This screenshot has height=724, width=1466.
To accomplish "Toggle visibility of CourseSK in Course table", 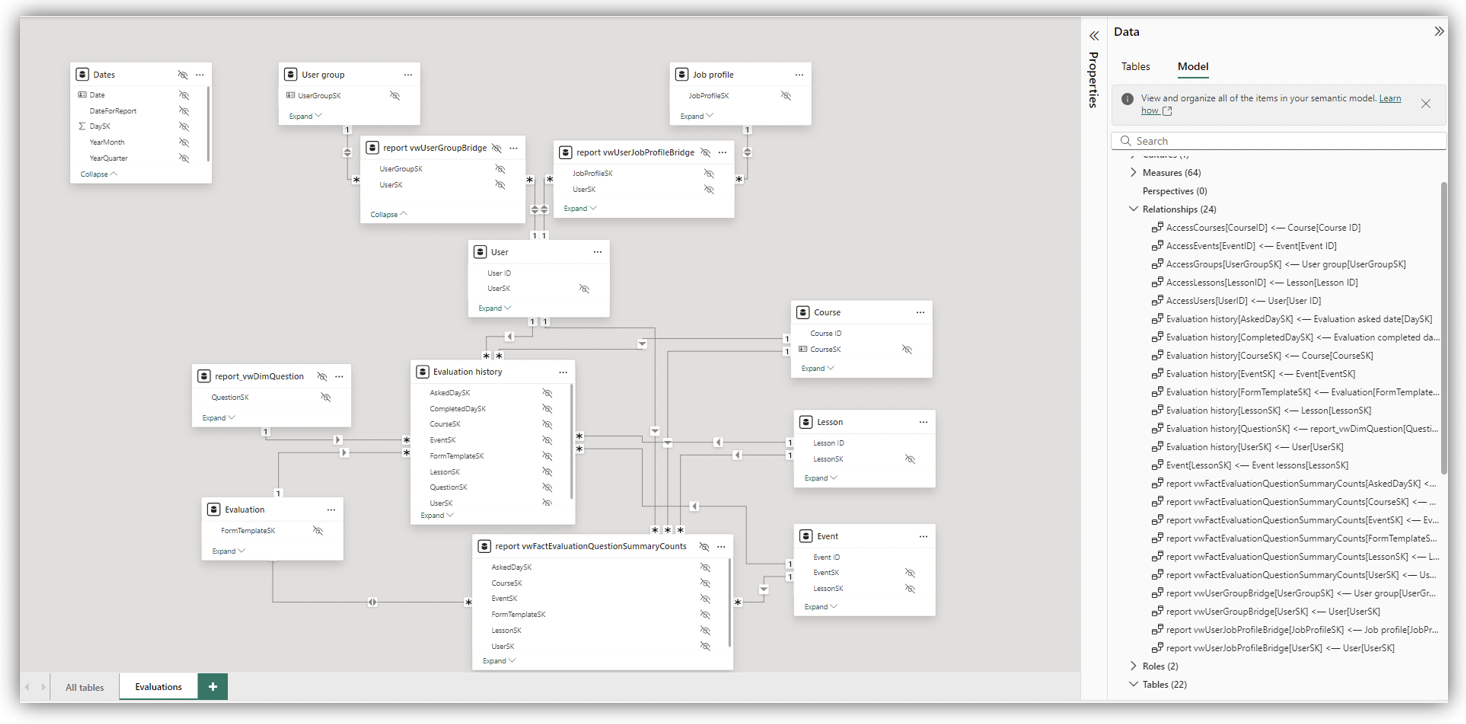I will (907, 350).
